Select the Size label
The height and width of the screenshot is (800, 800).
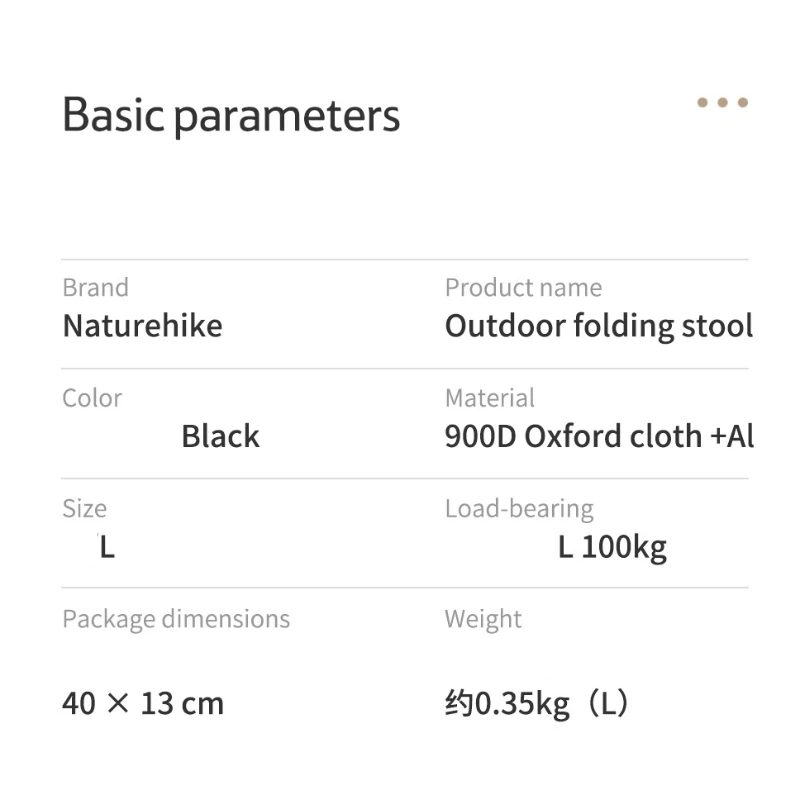(x=84, y=508)
